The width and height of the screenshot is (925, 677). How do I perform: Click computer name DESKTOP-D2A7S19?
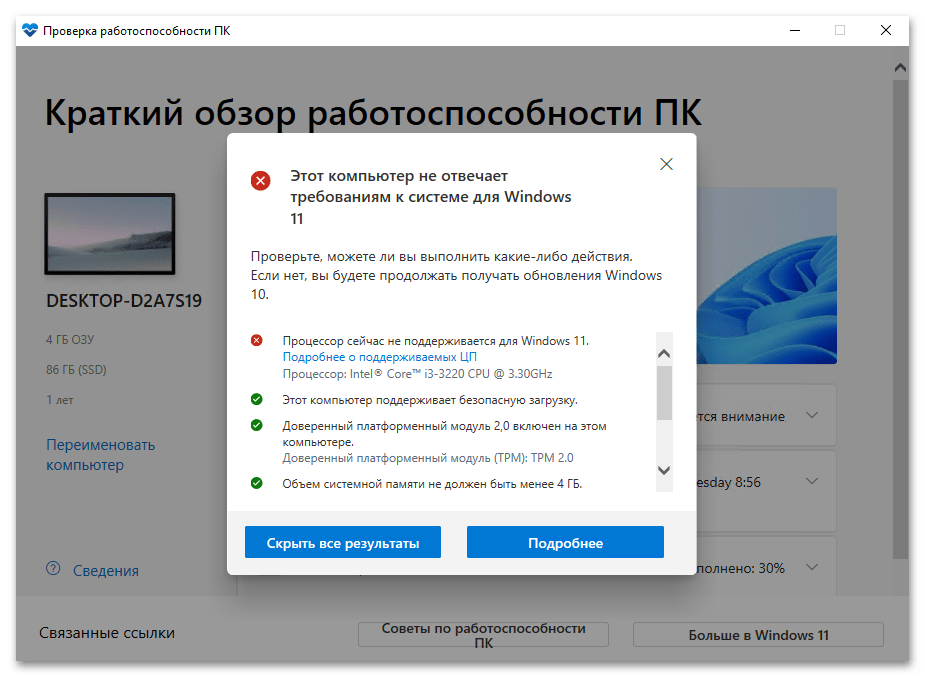[x=124, y=301]
